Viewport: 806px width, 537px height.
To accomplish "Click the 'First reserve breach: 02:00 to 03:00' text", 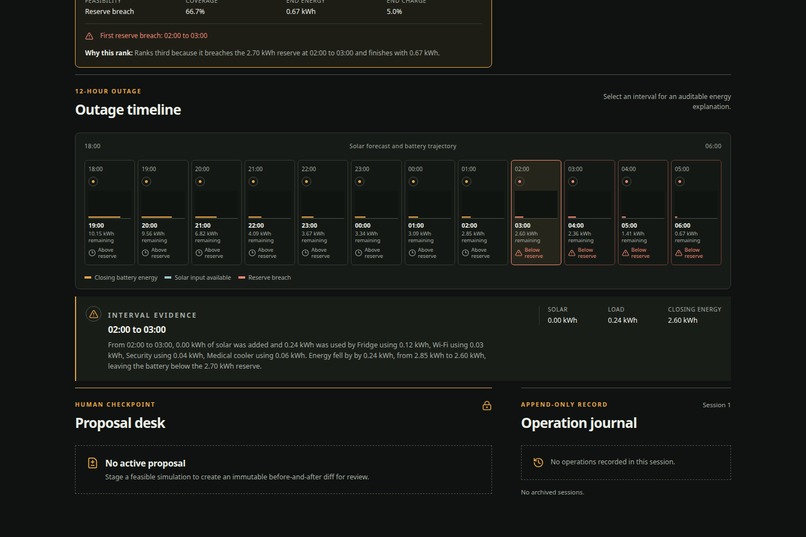I will tap(154, 35).
